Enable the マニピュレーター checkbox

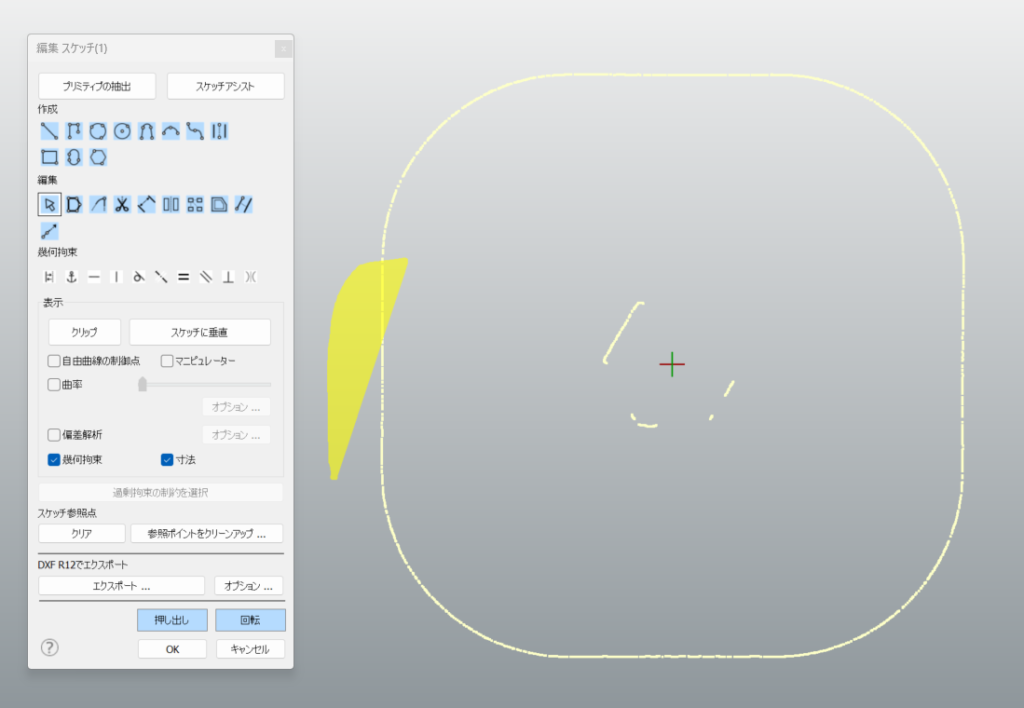point(167,360)
